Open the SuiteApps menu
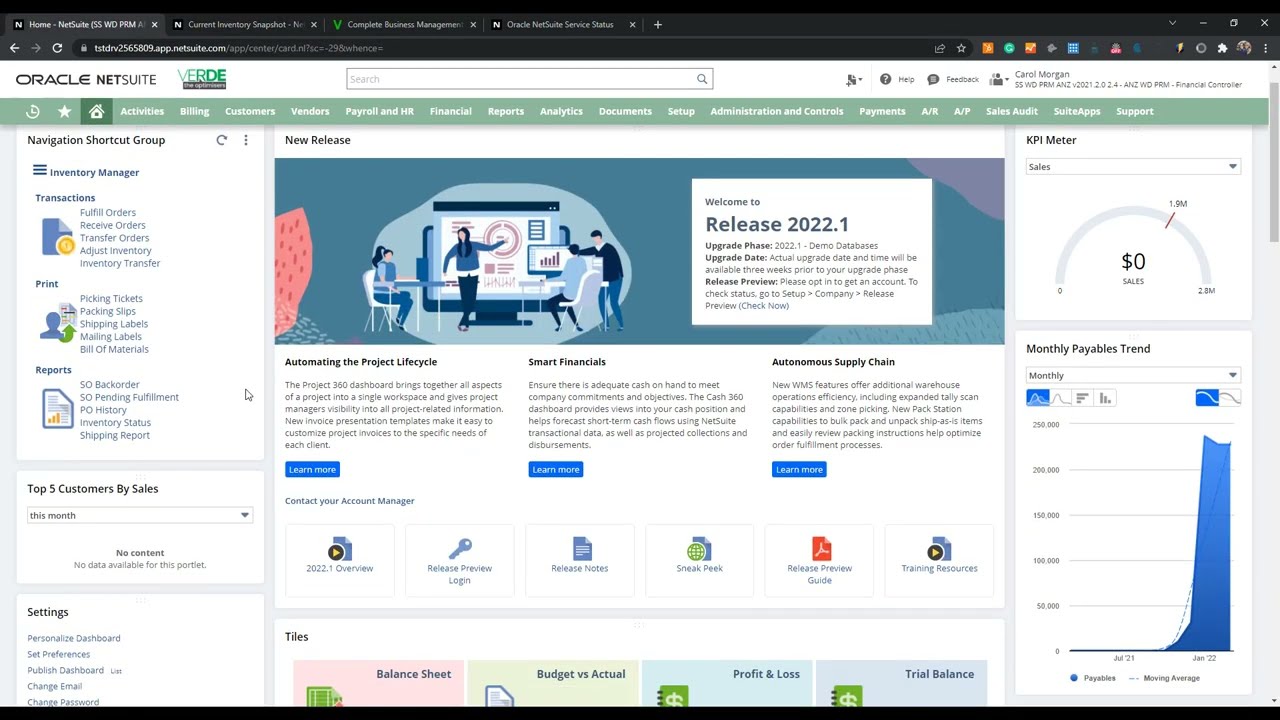This screenshot has height=720, width=1280. (1077, 111)
